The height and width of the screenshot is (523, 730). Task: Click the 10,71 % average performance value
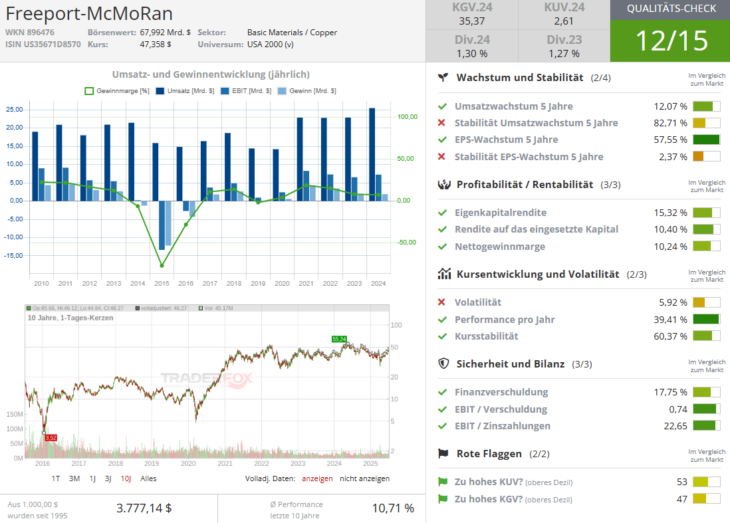coord(393,508)
